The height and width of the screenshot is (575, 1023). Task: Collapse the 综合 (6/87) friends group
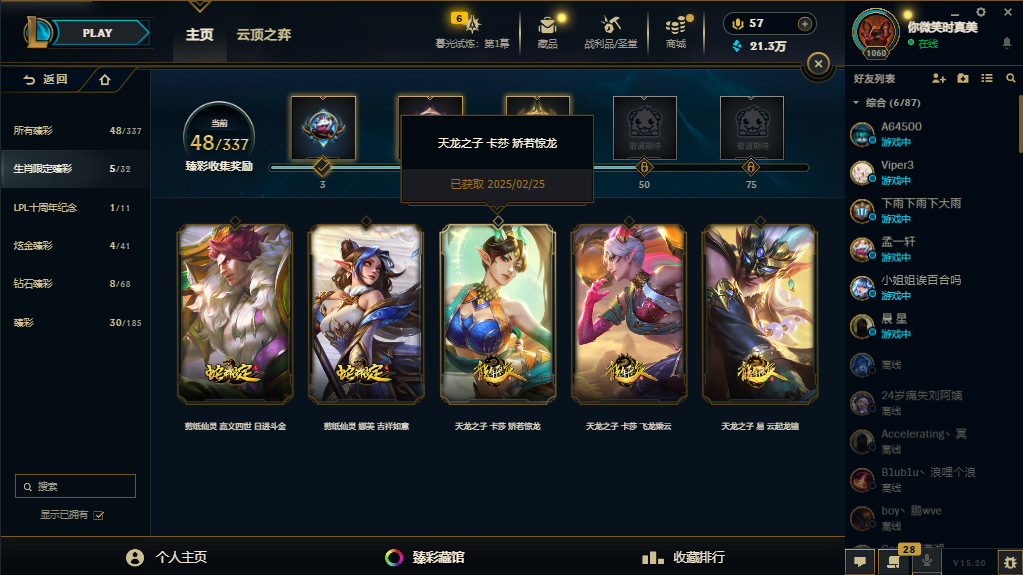point(856,102)
